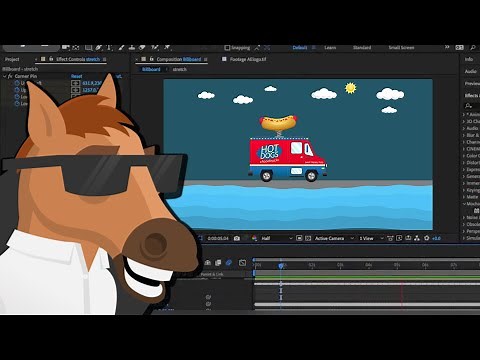Select the Camera tool in toolbar
This screenshot has width=480, height=360.
click(x=66, y=48)
